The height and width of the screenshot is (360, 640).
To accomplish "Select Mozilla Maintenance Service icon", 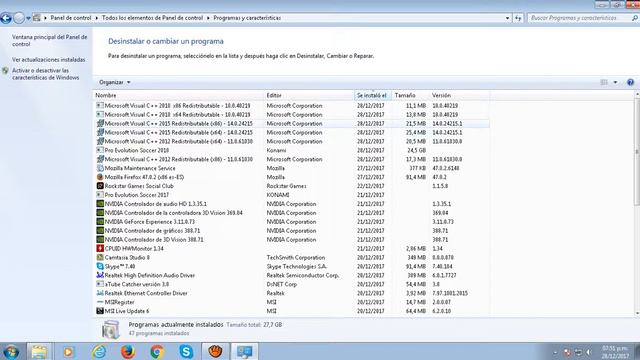I will point(100,168).
